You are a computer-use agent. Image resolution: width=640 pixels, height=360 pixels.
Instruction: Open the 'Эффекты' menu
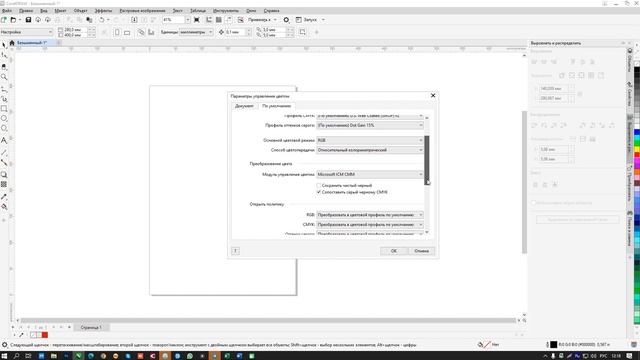[x=103, y=11]
